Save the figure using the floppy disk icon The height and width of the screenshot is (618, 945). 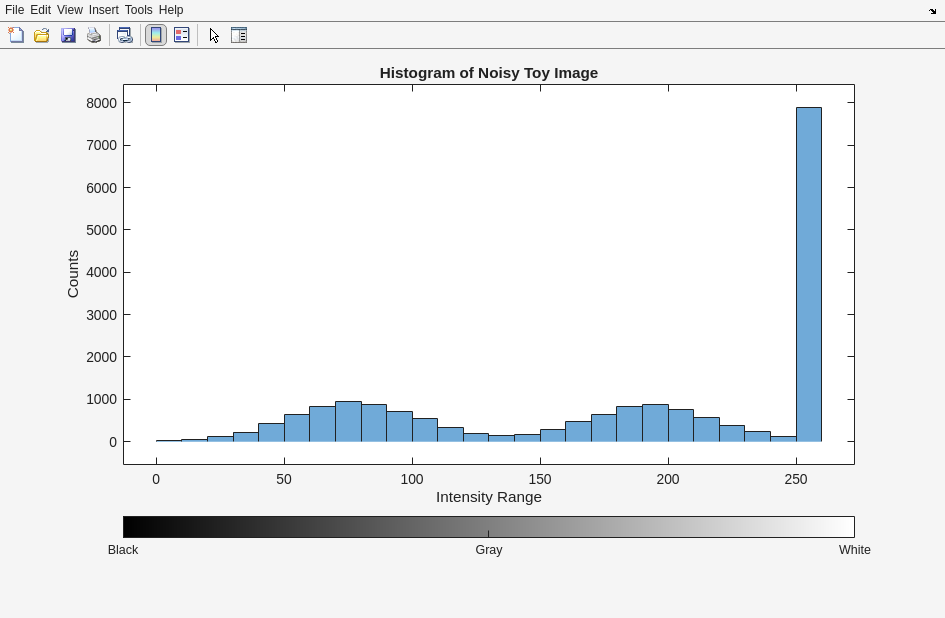[68, 35]
